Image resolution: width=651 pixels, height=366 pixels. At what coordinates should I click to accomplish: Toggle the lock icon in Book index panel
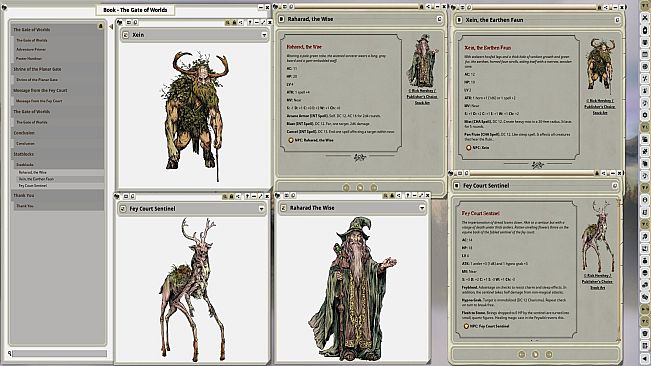(100, 26)
